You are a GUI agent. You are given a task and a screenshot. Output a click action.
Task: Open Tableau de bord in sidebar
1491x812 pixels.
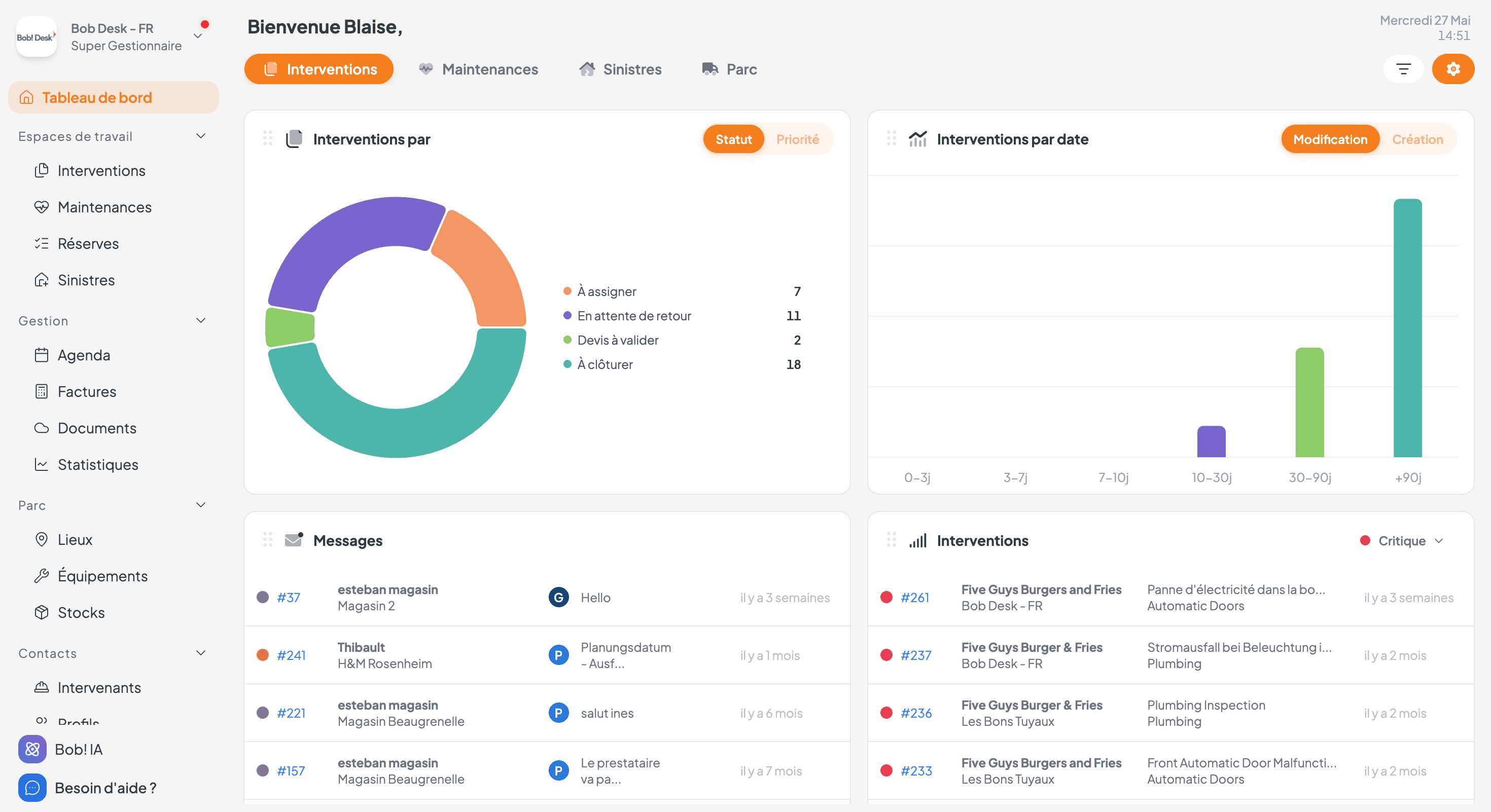click(114, 98)
